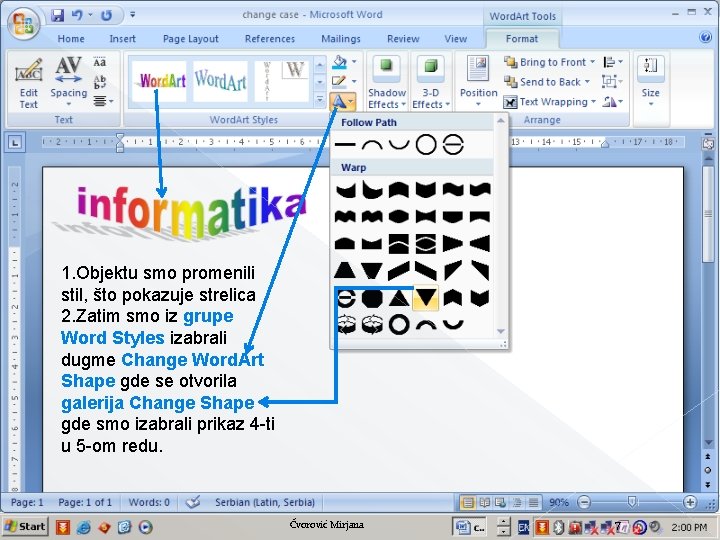
Task: Click the zoom slider handle
Action: (x=632, y=502)
